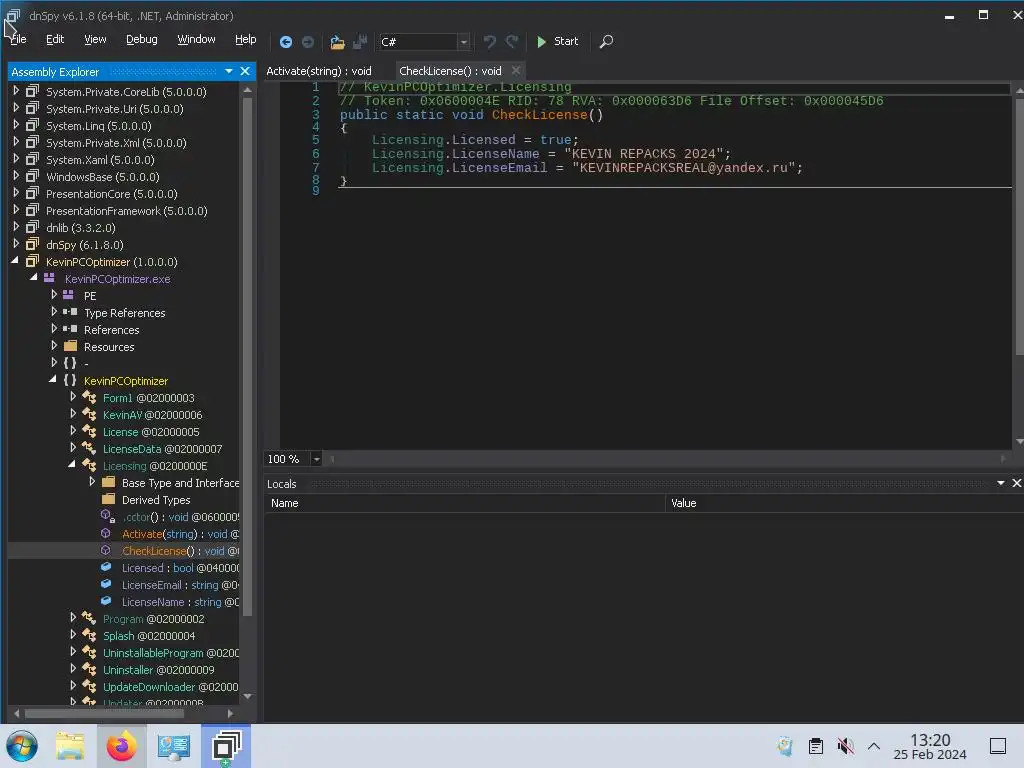Expand the dnlib (3.3.2.0) node
This screenshot has width=1024, height=768.
coord(16,227)
